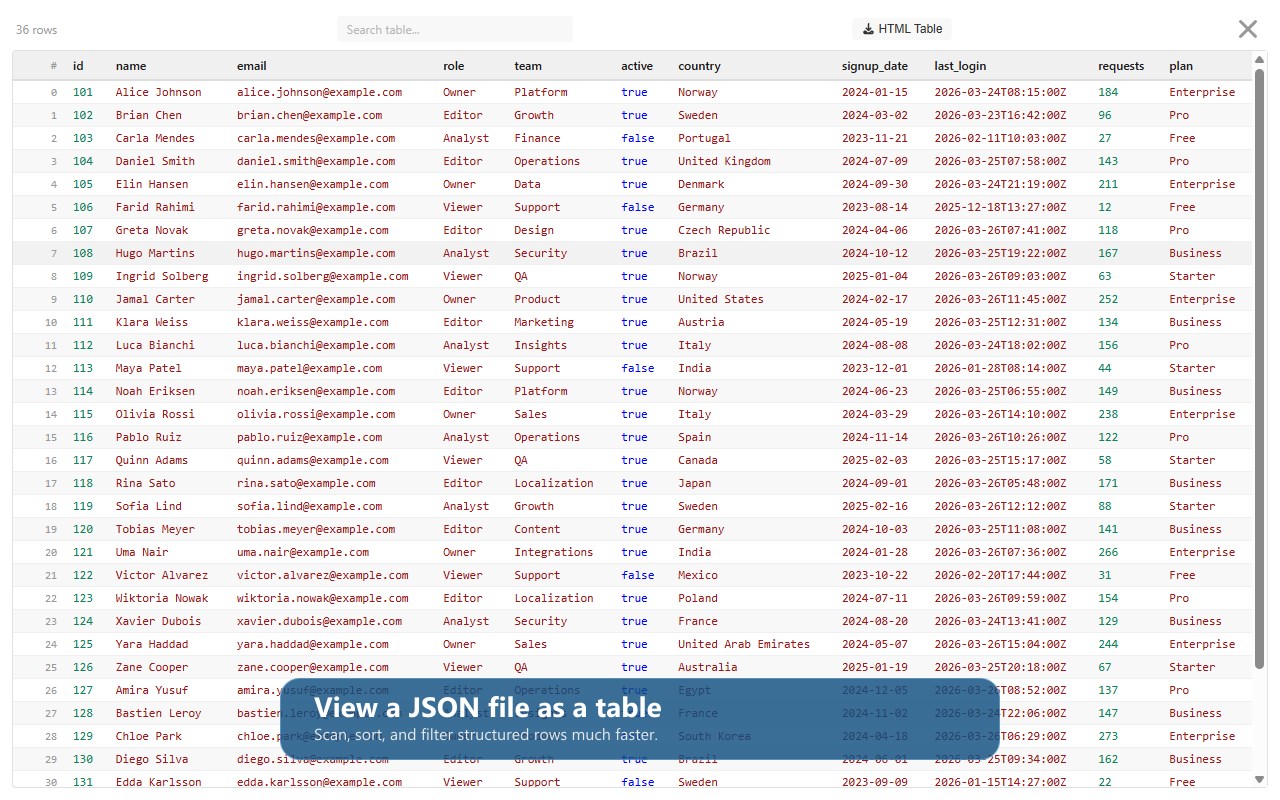The width and height of the screenshot is (1280, 800).
Task: Click the HTML Table download button
Action: tap(903, 29)
